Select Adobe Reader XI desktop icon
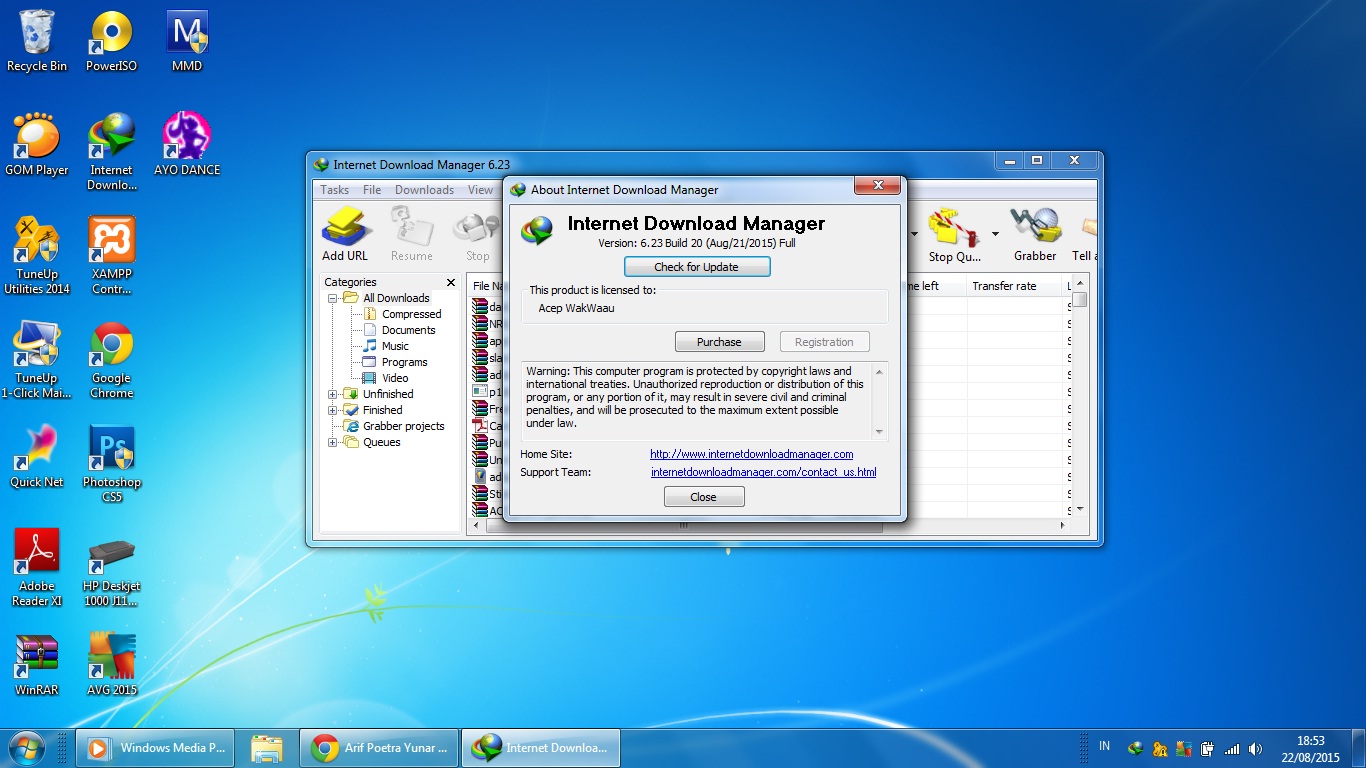The height and width of the screenshot is (768, 1366). tap(37, 568)
